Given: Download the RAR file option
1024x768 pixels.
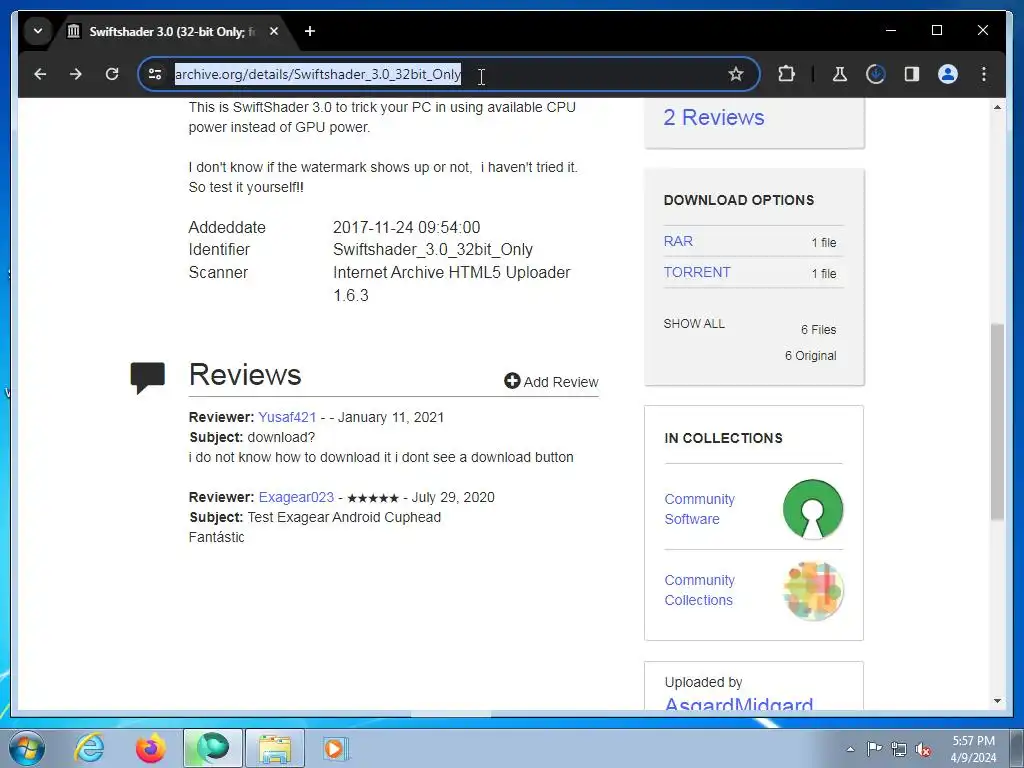Looking at the screenshot, I should pos(678,241).
